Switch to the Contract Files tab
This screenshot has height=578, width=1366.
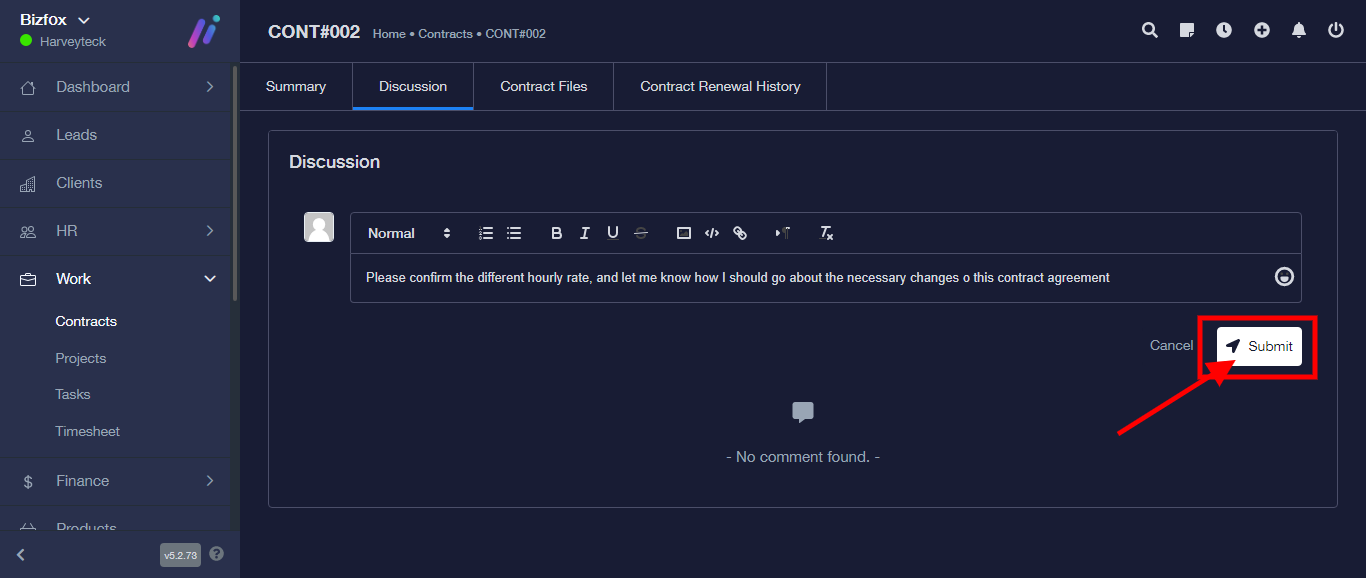543,87
